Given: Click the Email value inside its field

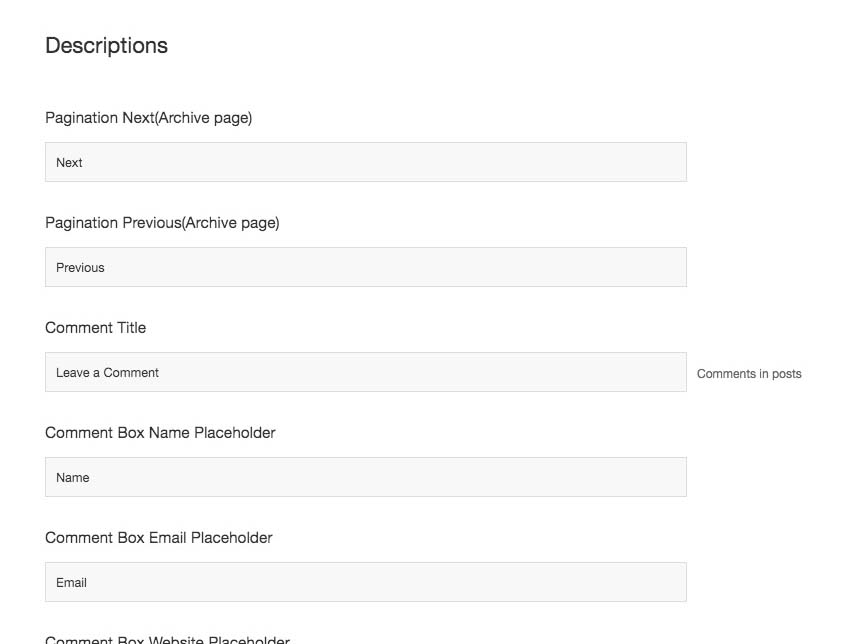Looking at the screenshot, I should [71, 583].
